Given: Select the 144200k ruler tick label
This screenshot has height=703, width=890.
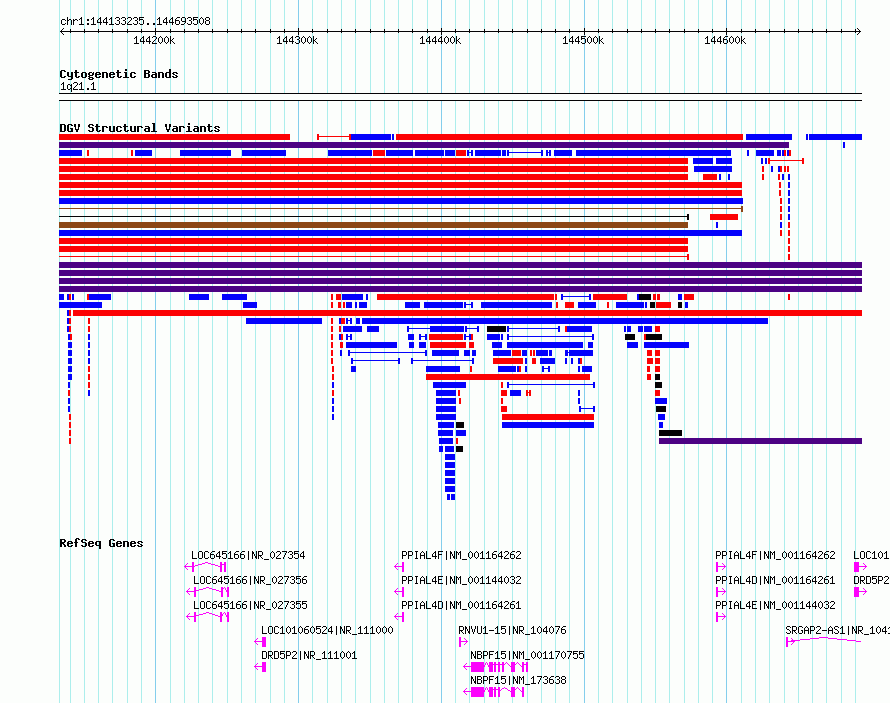Looking at the screenshot, I should (154, 40).
